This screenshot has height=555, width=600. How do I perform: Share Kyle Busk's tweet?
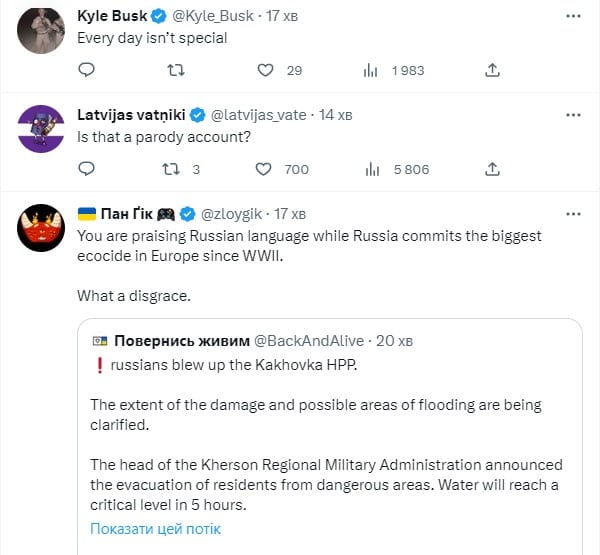click(x=492, y=70)
